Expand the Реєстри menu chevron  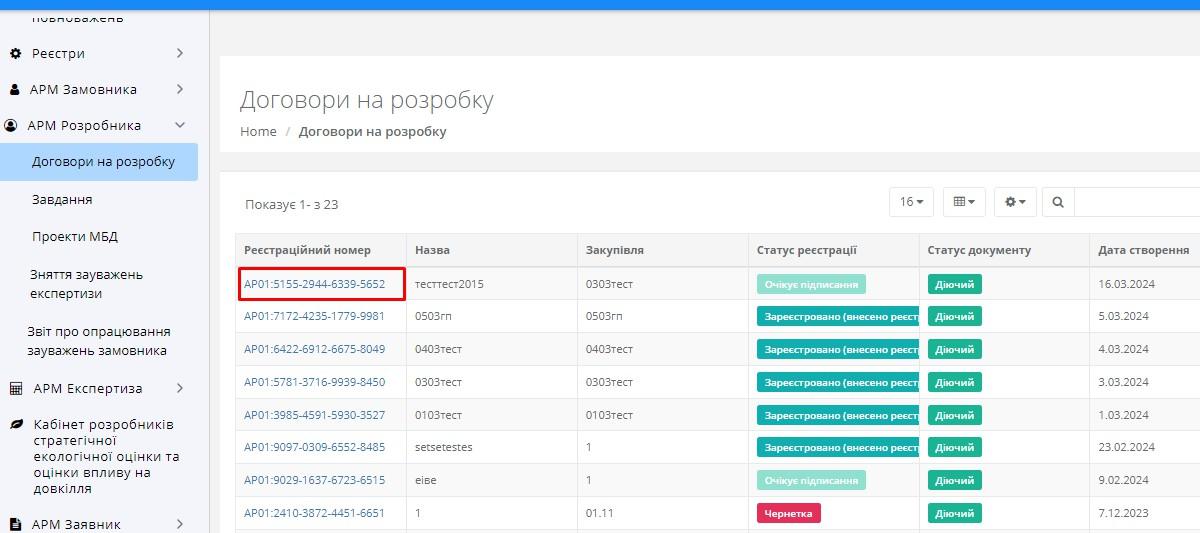click(x=180, y=53)
